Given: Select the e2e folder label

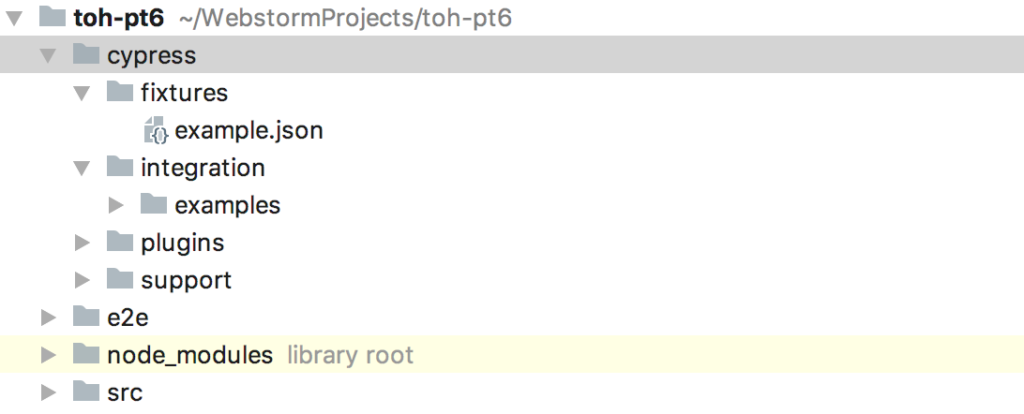Looking at the screenshot, I should click(127, 317).
